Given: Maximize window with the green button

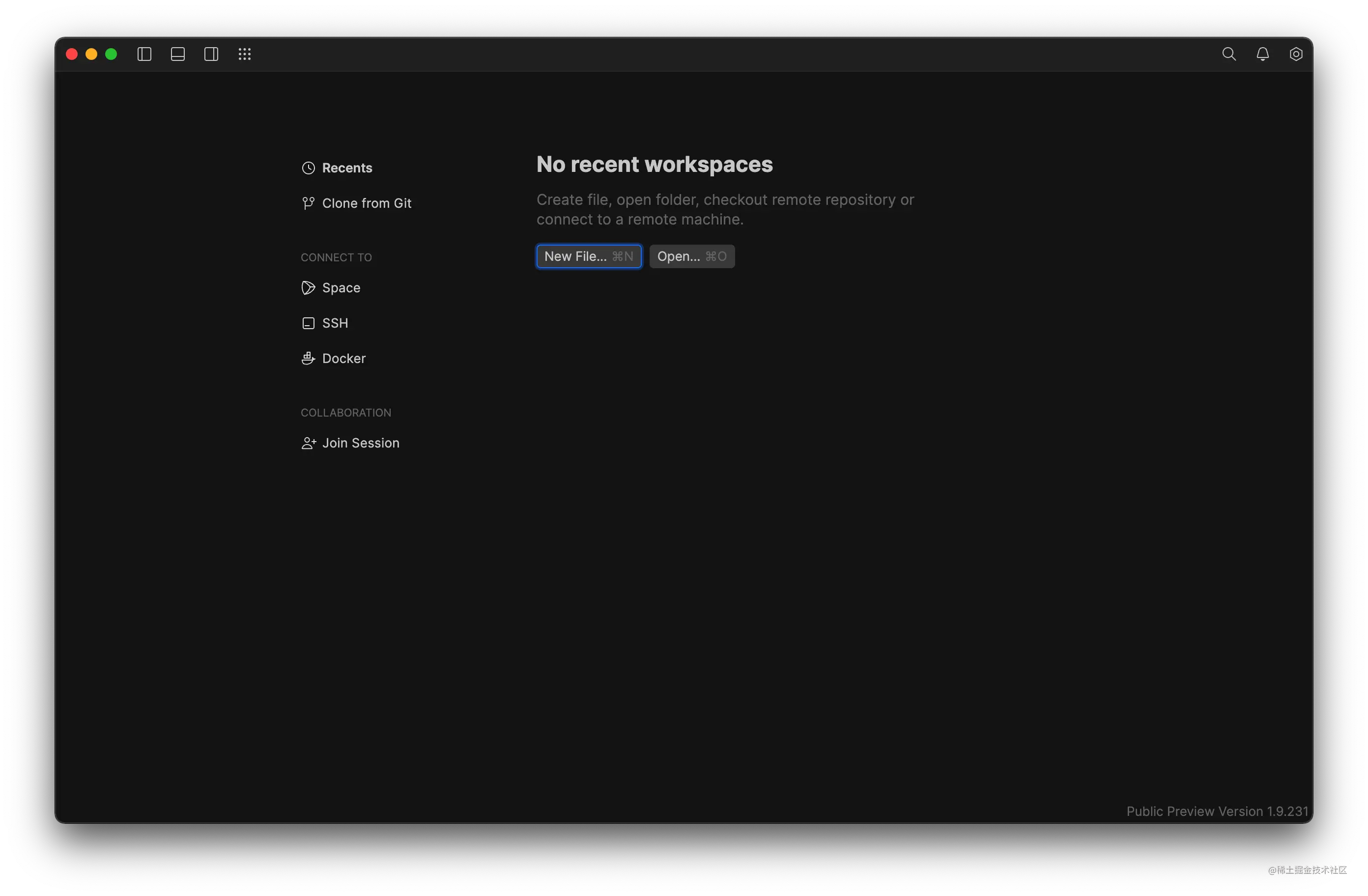Looking at the screenshot, I should (111, 54).
